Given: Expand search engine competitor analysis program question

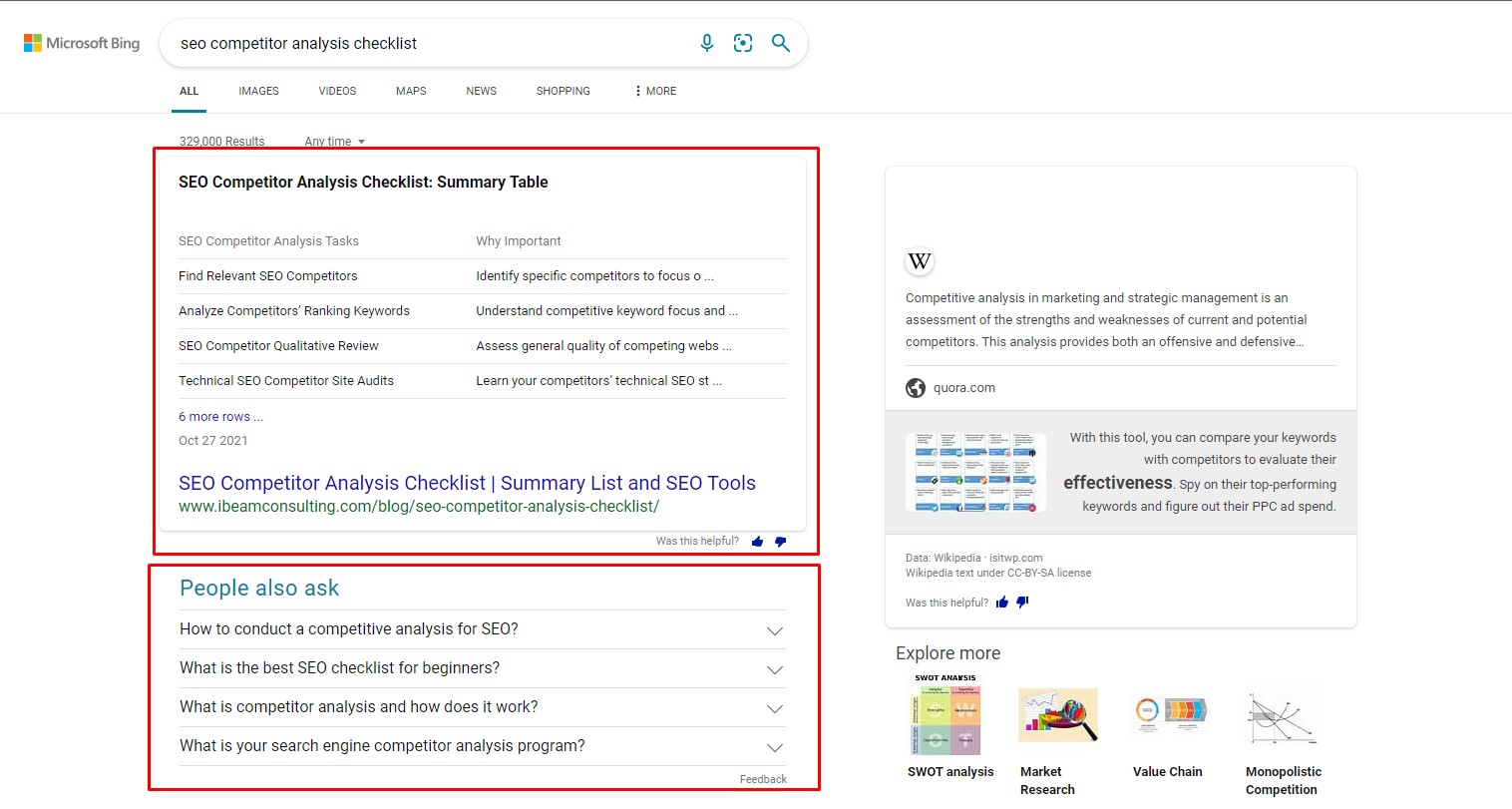Looking at the screenshot, I should click(483, 746).
